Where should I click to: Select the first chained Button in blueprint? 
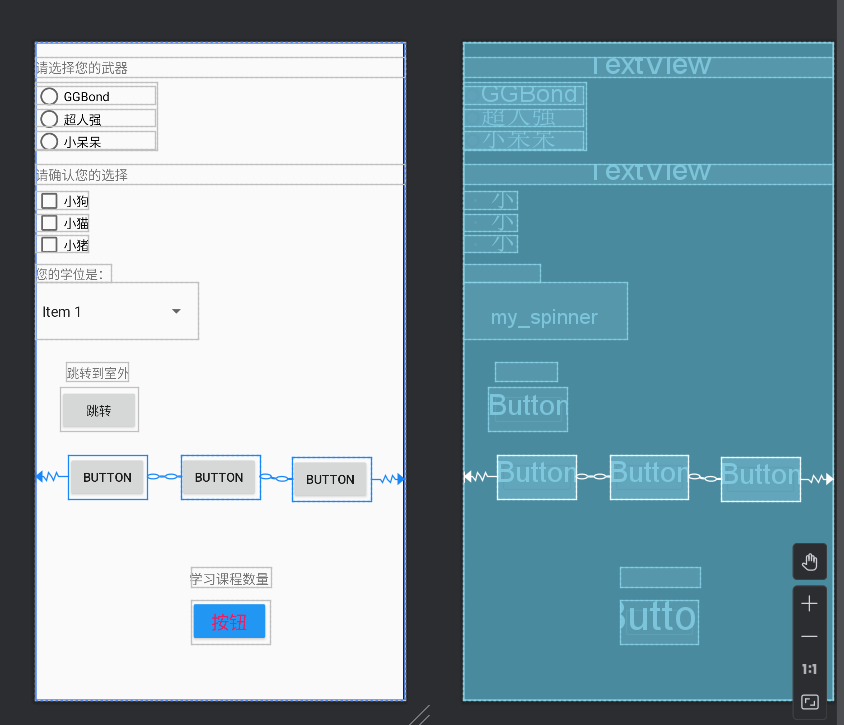pos(537,477)
